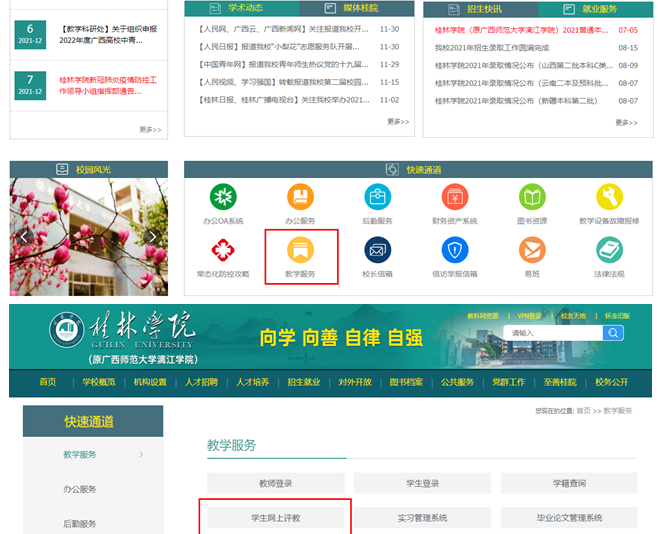Click the 学生网上评教 button
This screenshot has width=658, height=534.
tap(276, 518)
